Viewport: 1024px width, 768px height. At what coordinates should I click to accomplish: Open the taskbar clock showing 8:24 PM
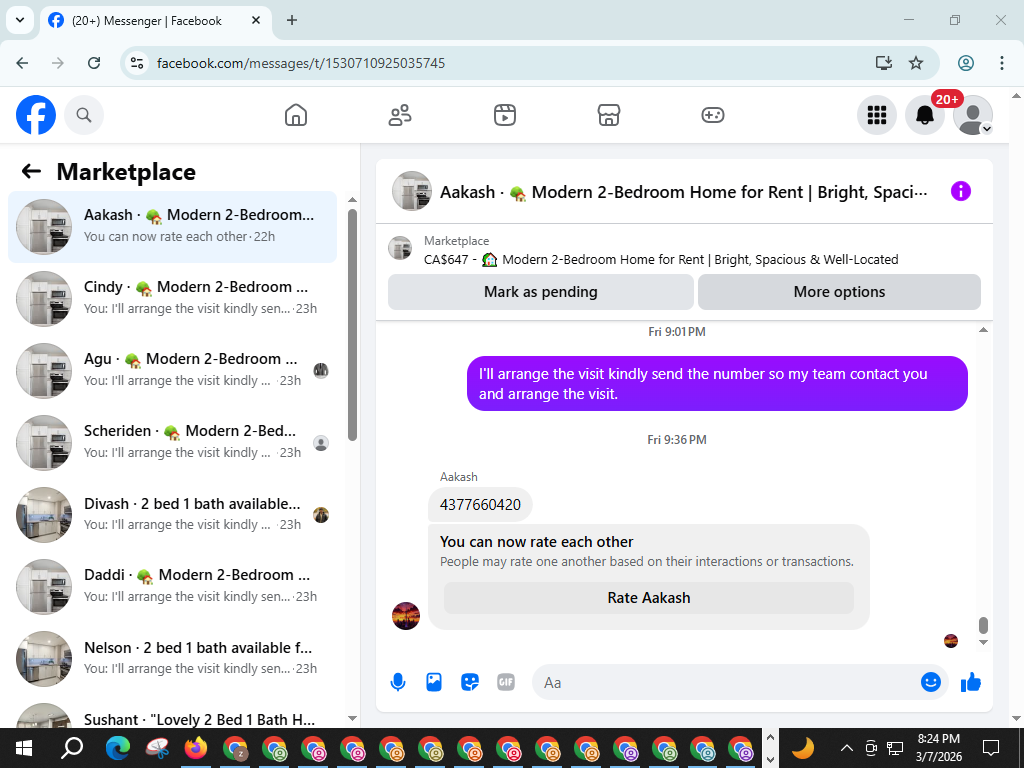tap(938, 748)
